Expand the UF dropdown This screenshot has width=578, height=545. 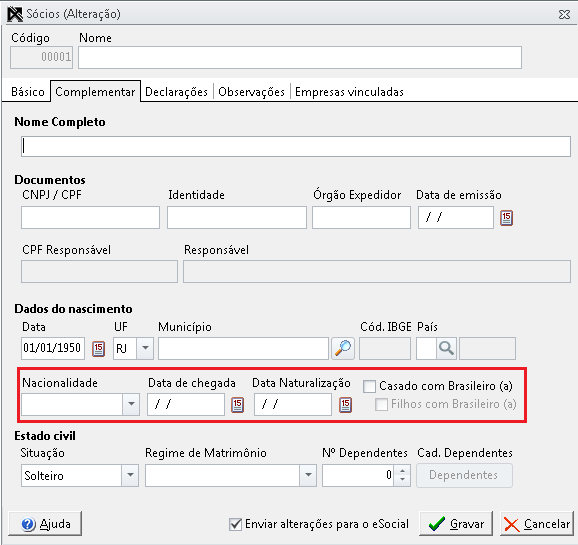(x=145, y=348)
